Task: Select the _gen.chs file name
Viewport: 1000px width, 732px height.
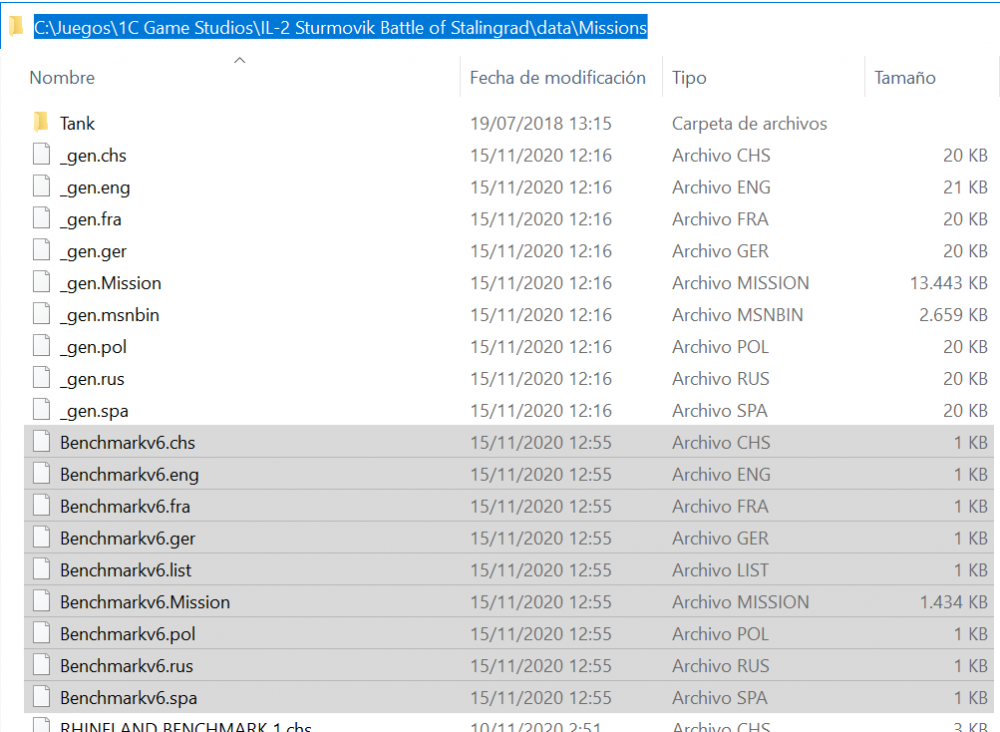Action: click(x=93, y=156)
